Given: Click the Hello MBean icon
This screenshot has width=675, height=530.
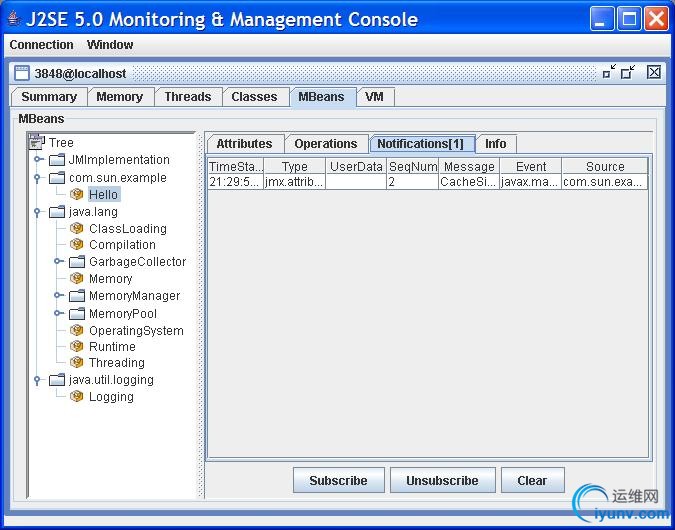Looking at the screenshot, I should point(77,195).
